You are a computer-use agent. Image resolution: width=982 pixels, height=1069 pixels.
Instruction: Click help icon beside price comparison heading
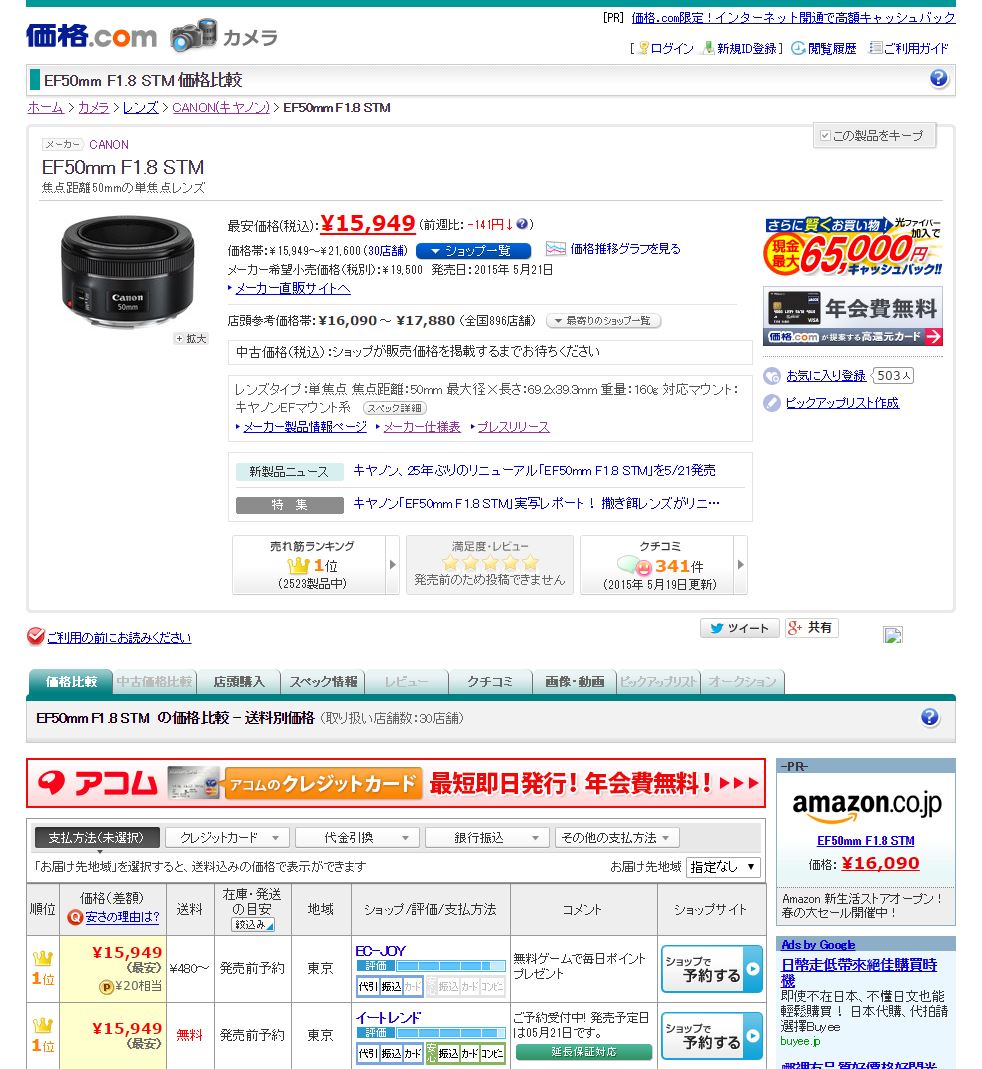(929, 717)
